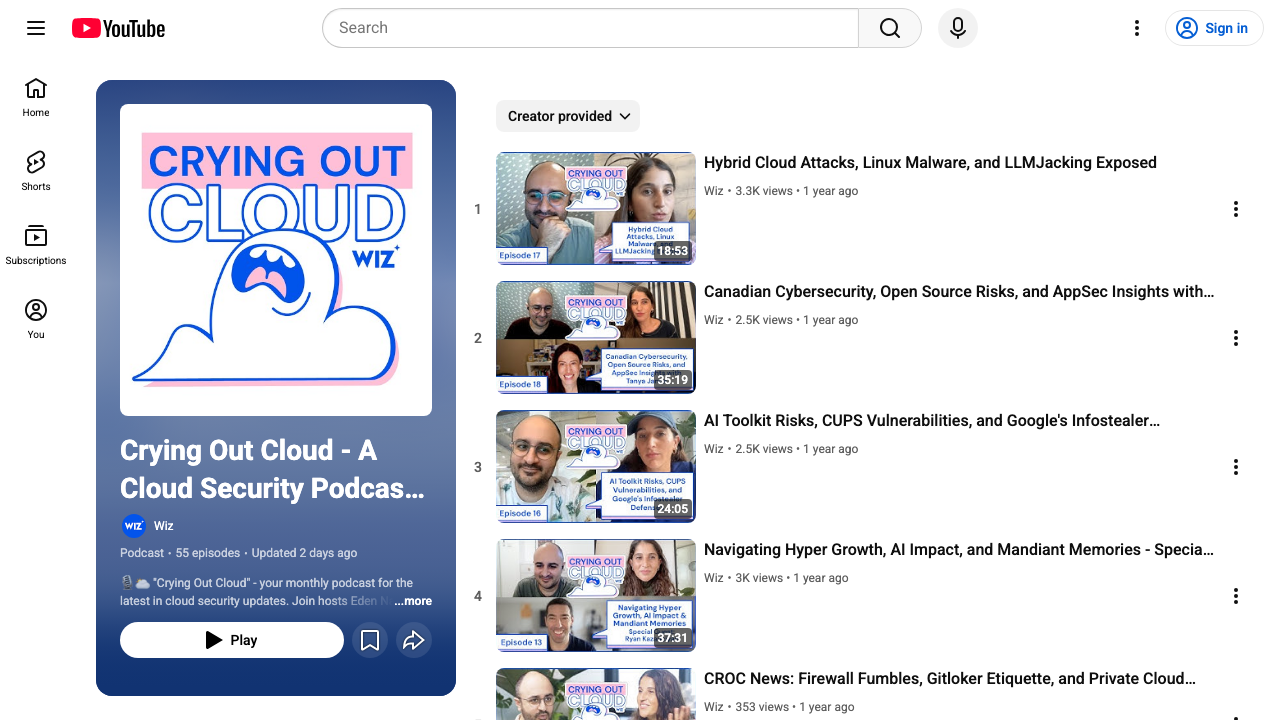This screenshot has width=1280, height=720.
Task: Click the Sign in button
Action: point(1214,28)
